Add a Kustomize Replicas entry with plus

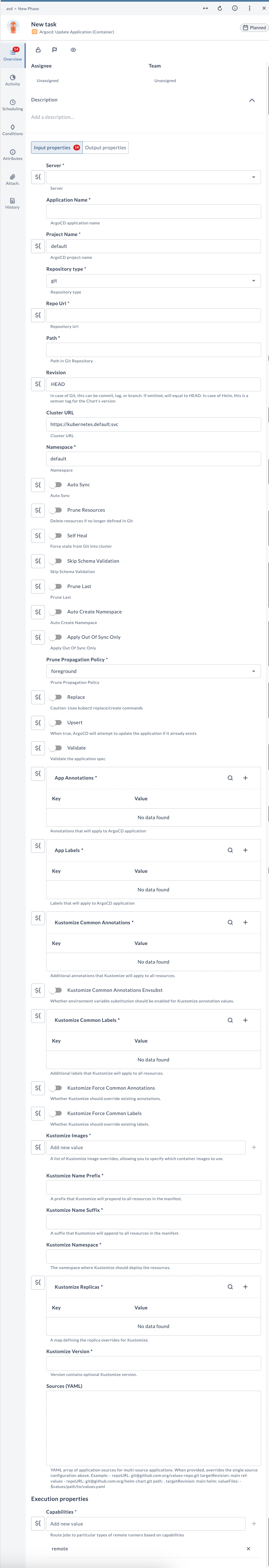(245, 1287)
